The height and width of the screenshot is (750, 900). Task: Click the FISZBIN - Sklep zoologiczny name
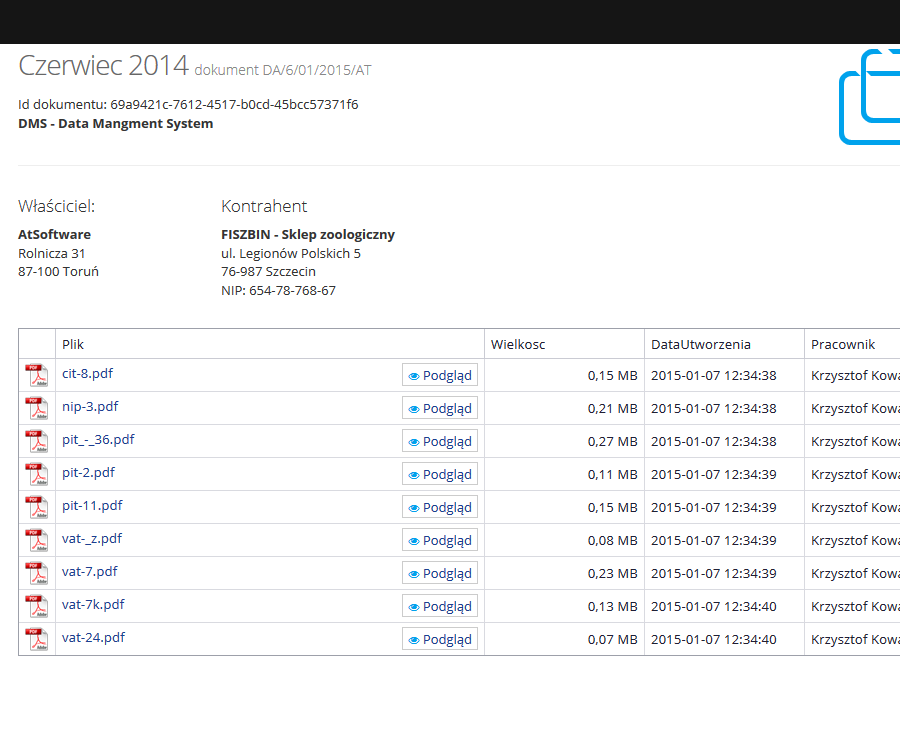308,234
